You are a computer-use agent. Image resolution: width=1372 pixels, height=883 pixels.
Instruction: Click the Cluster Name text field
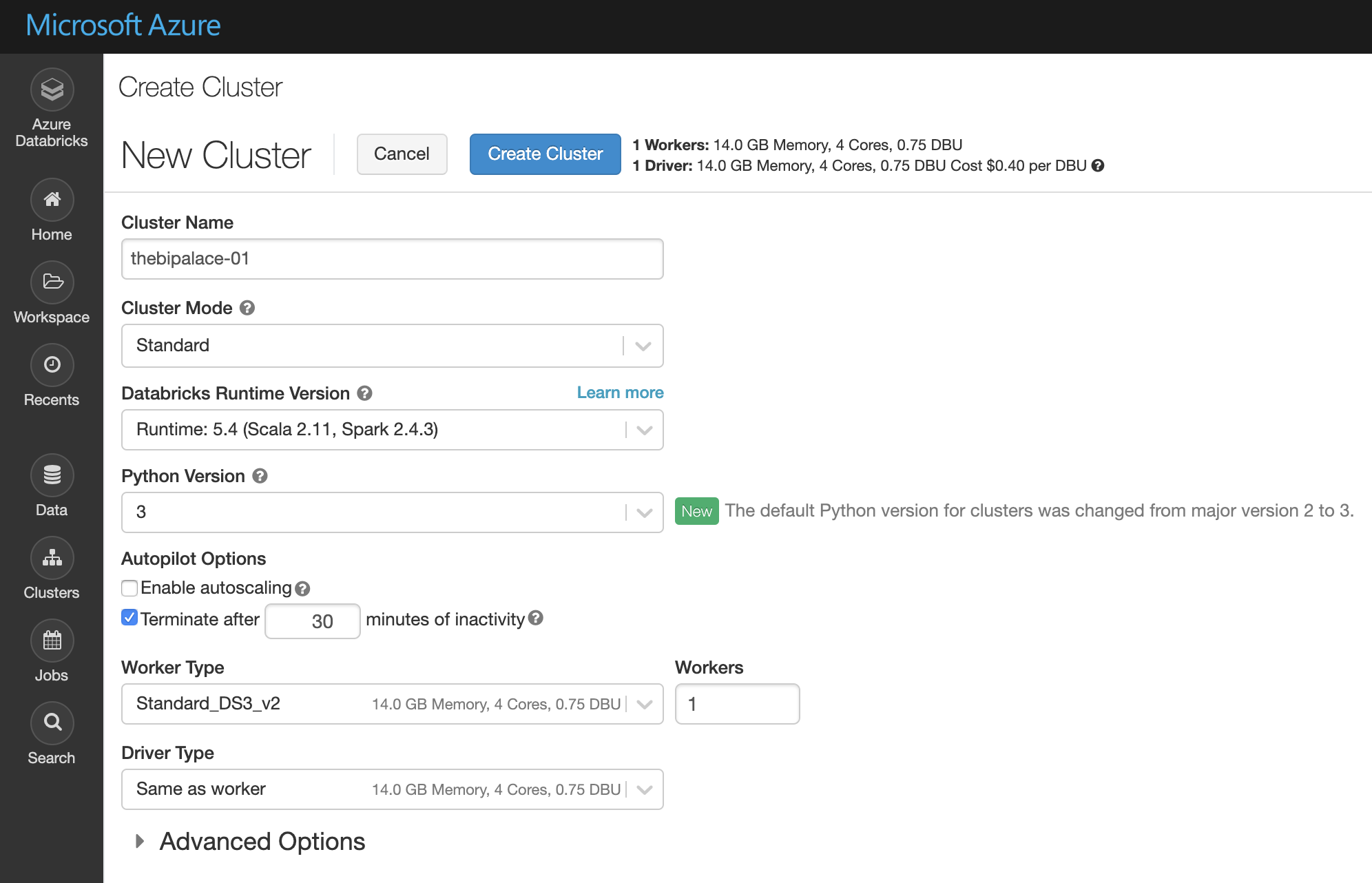pos(392,259)
